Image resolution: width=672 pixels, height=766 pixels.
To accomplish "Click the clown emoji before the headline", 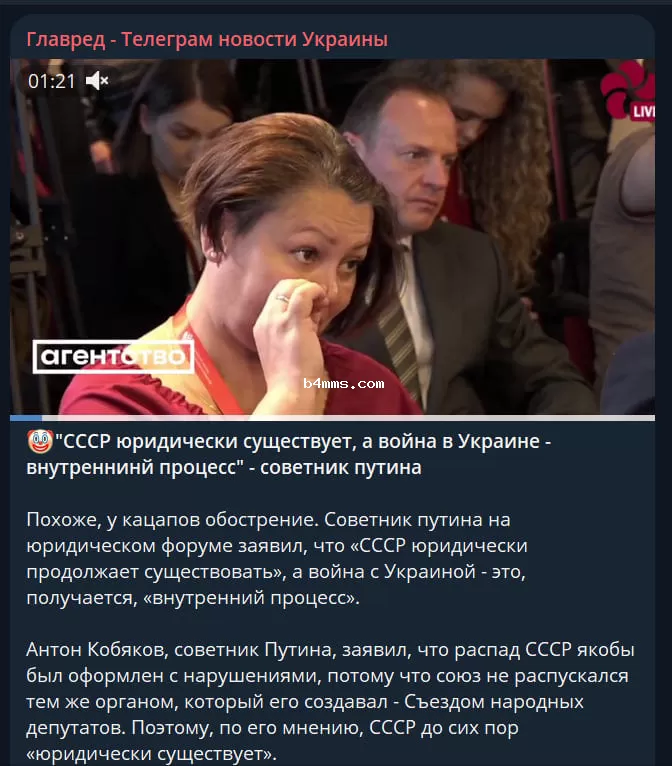I will point(40,441).
